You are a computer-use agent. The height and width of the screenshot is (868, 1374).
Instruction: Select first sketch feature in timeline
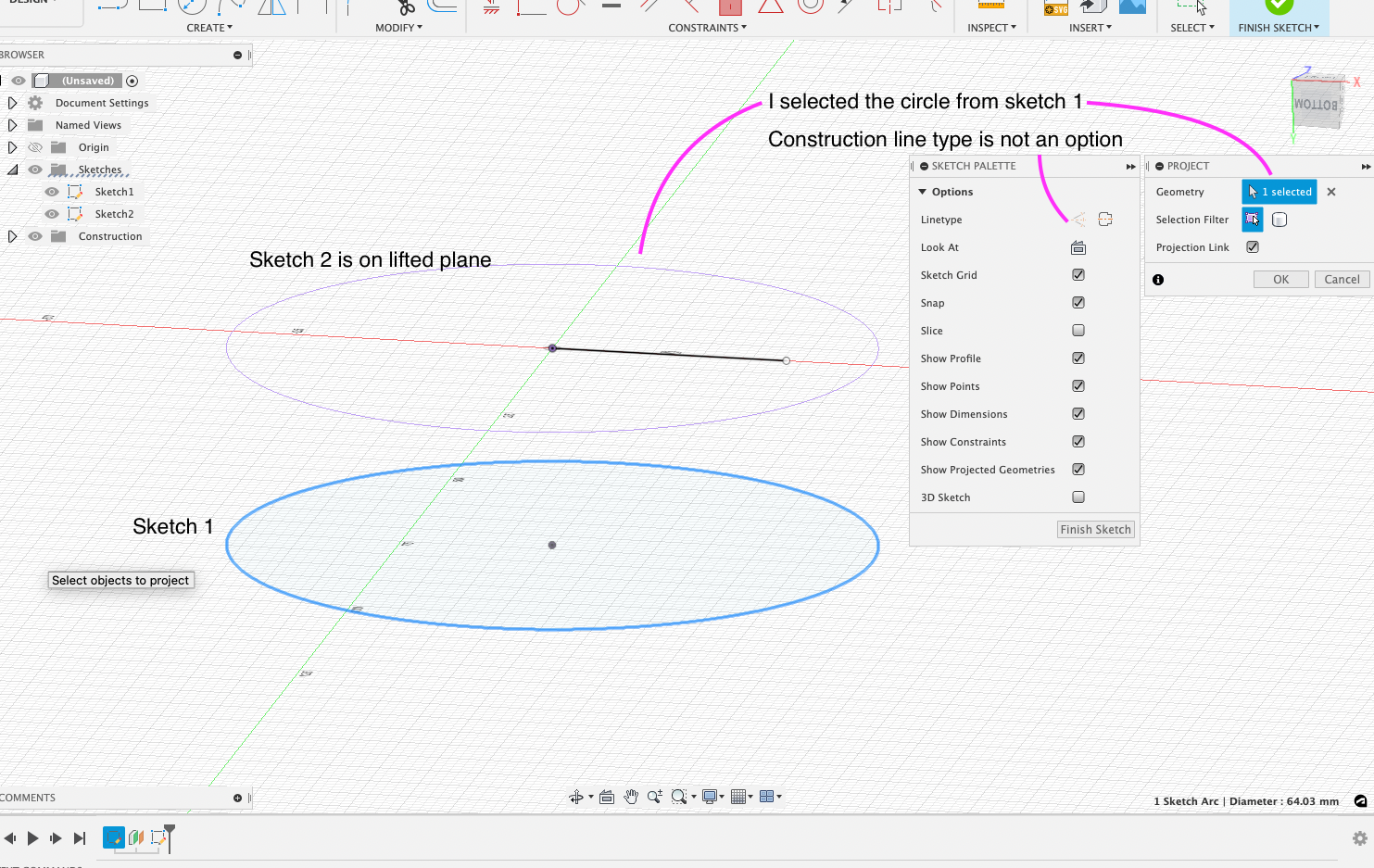tap(114, 837)
